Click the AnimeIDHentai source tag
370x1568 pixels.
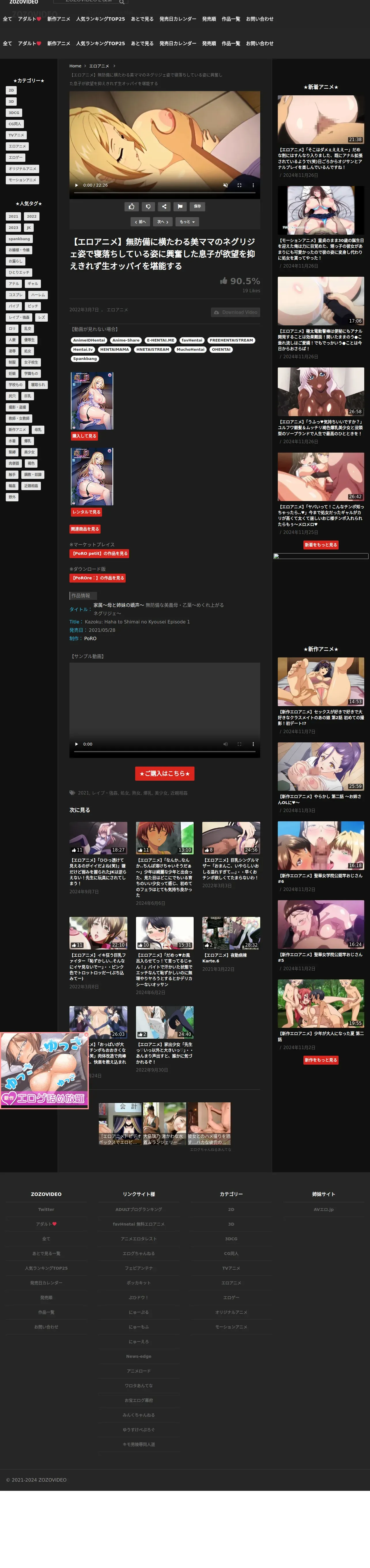point(89,340)
